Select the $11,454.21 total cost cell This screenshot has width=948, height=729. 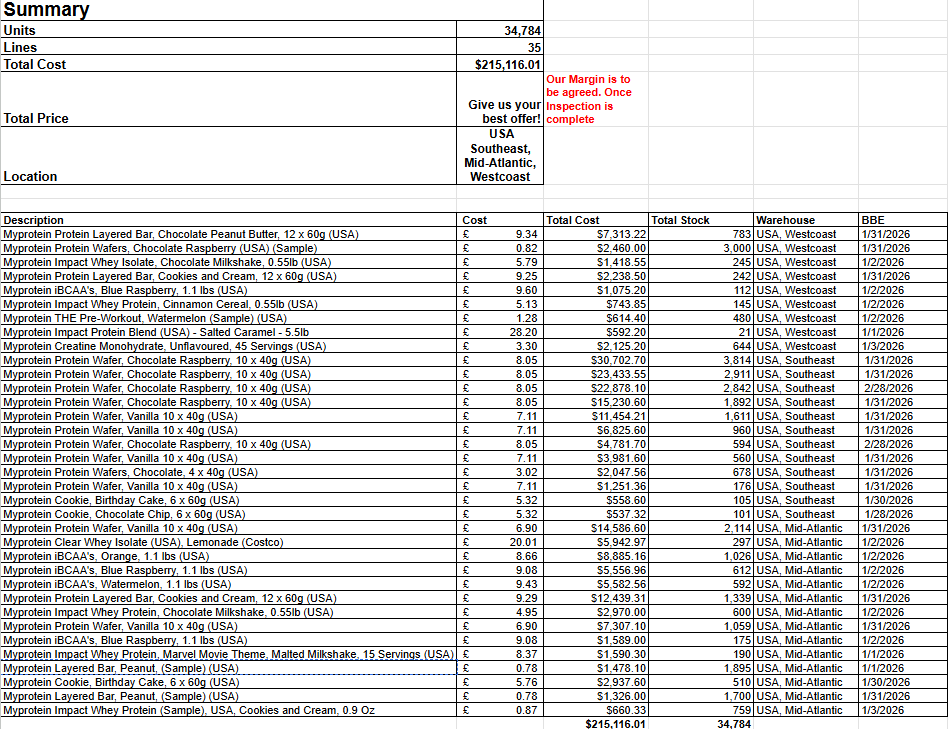click(x=596, y=416)
